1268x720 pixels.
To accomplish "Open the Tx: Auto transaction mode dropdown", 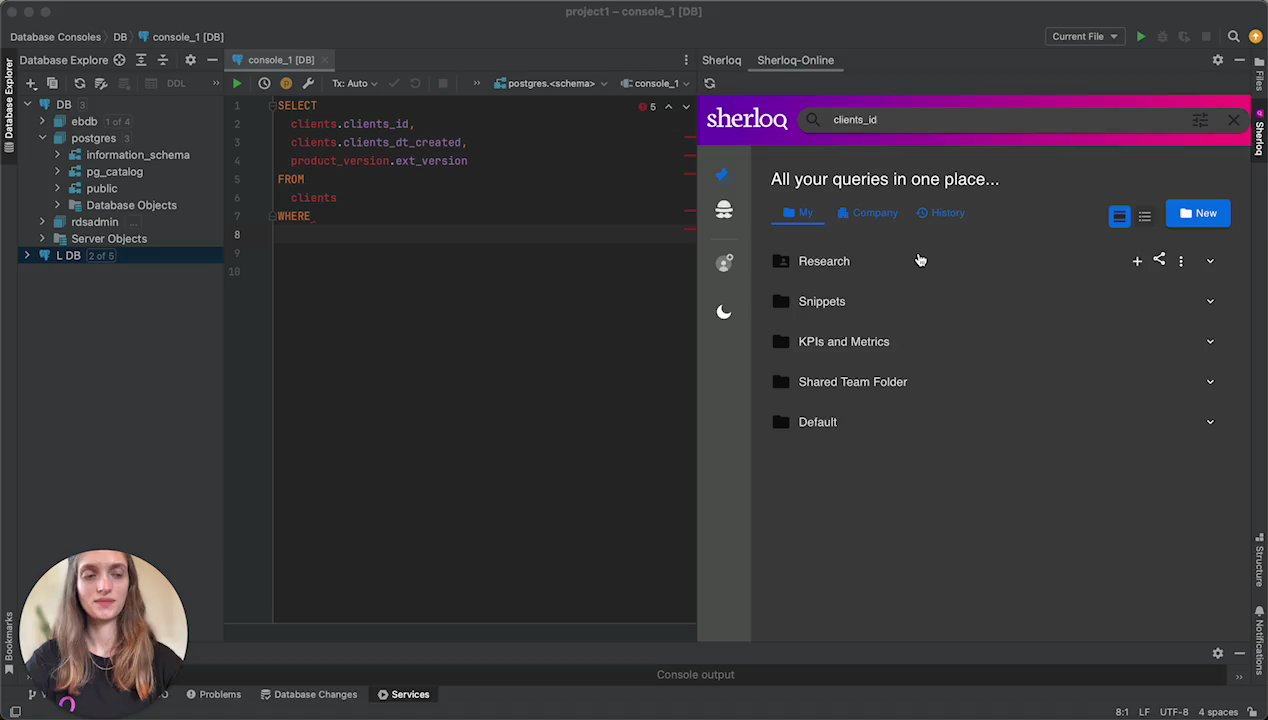I will [355, 84].
